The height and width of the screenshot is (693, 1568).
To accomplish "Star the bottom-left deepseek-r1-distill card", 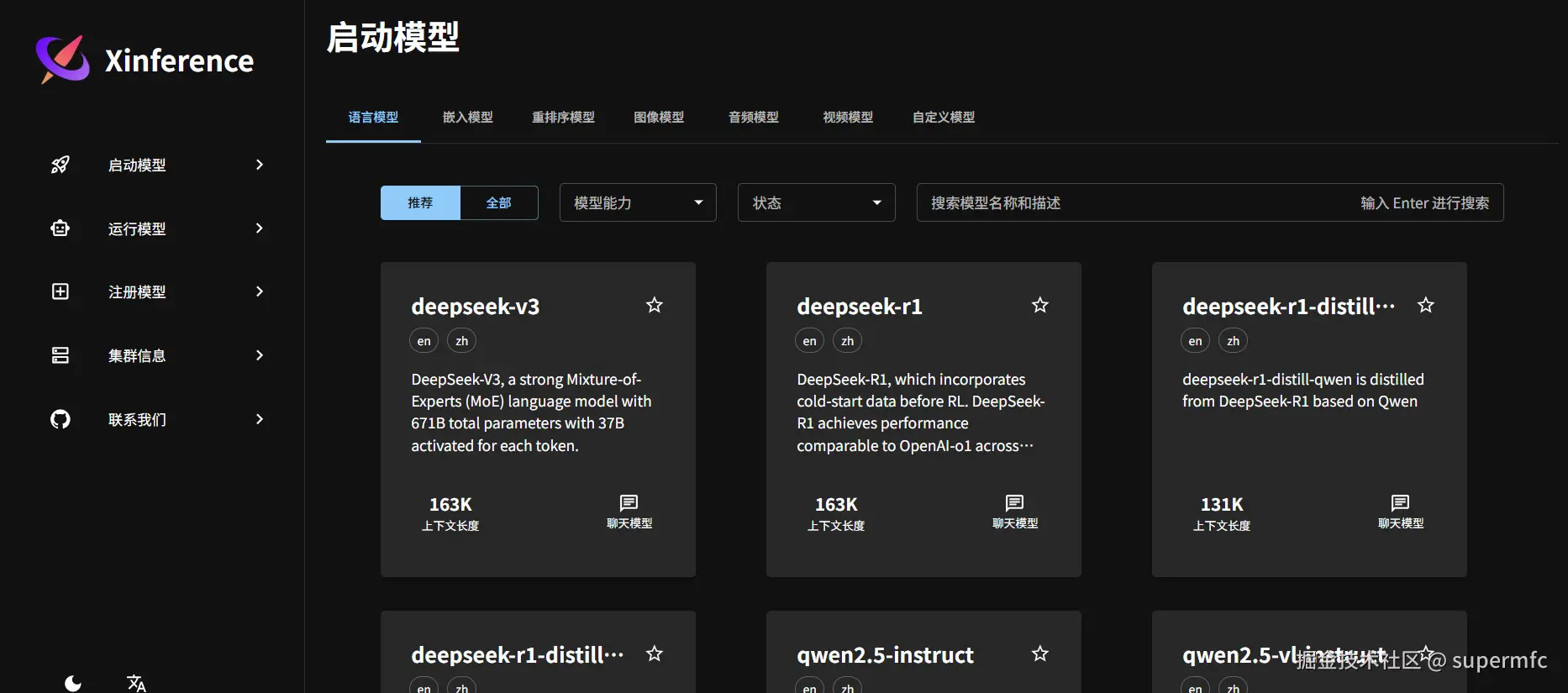I will (x=655, y=654).
